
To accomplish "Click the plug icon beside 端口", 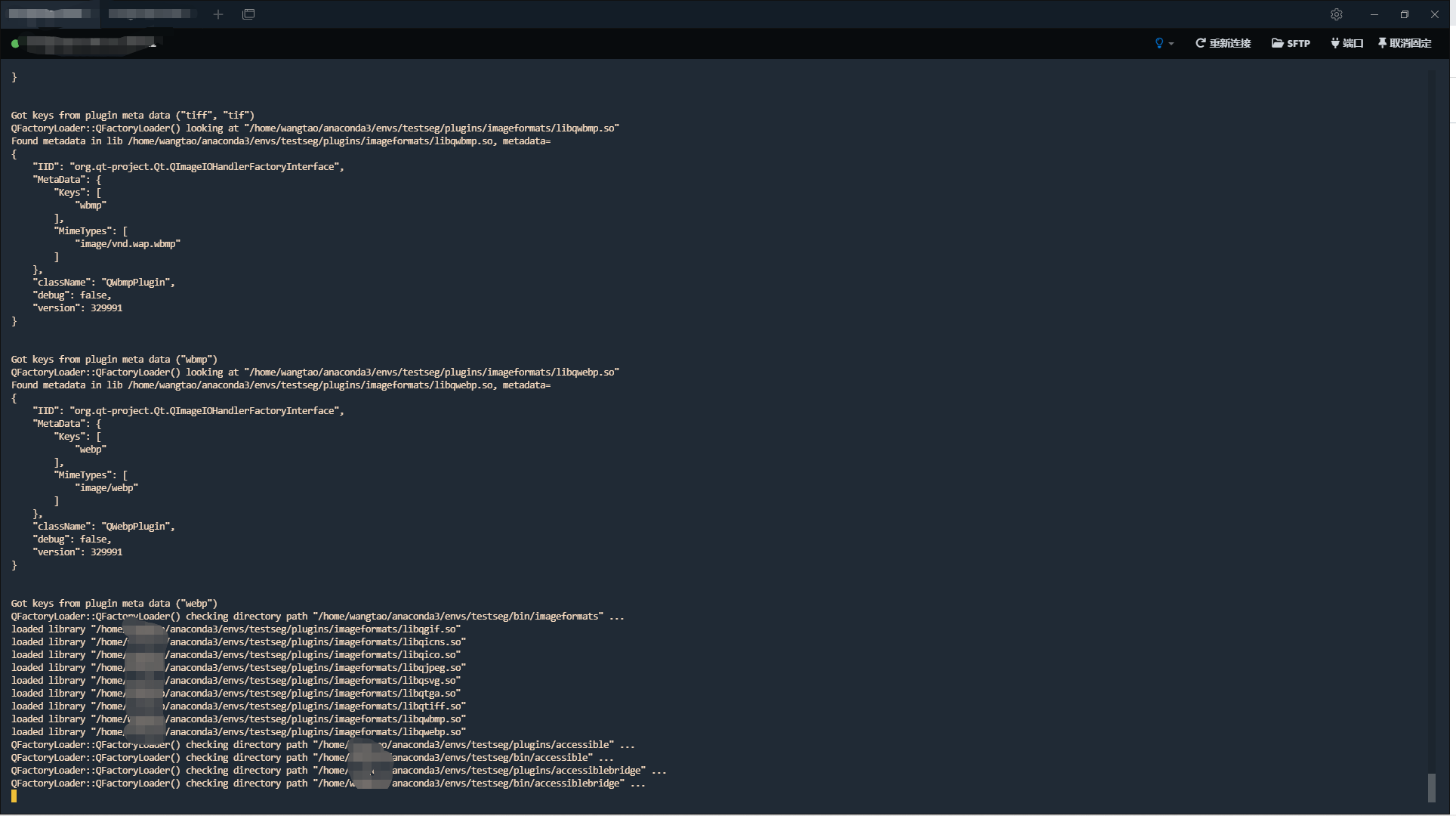I will [x=1334, y=43].
